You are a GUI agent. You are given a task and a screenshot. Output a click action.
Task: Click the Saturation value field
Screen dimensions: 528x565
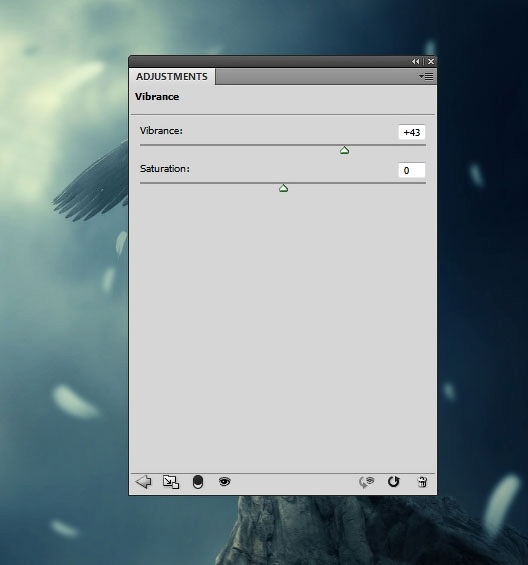tap(412, 170)
